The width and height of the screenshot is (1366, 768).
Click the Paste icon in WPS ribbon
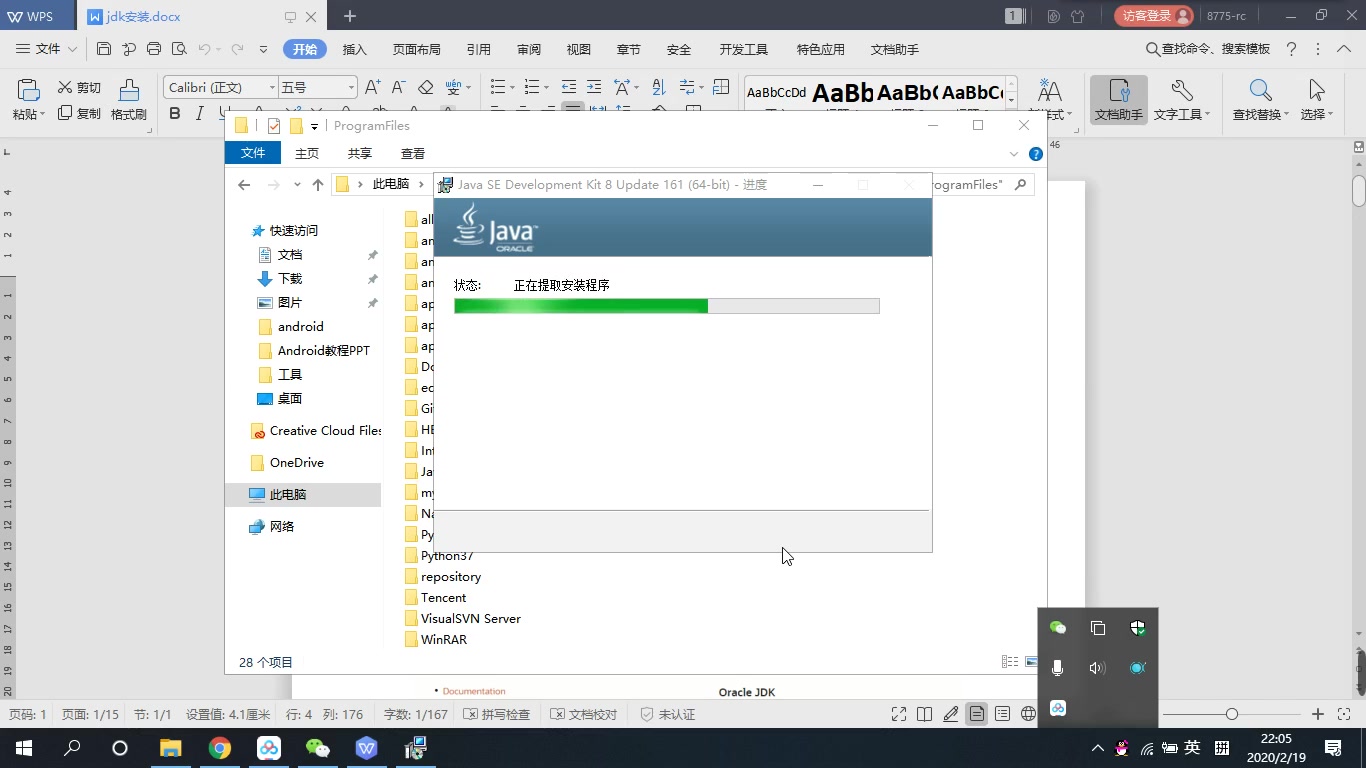[x=28, y=100]
